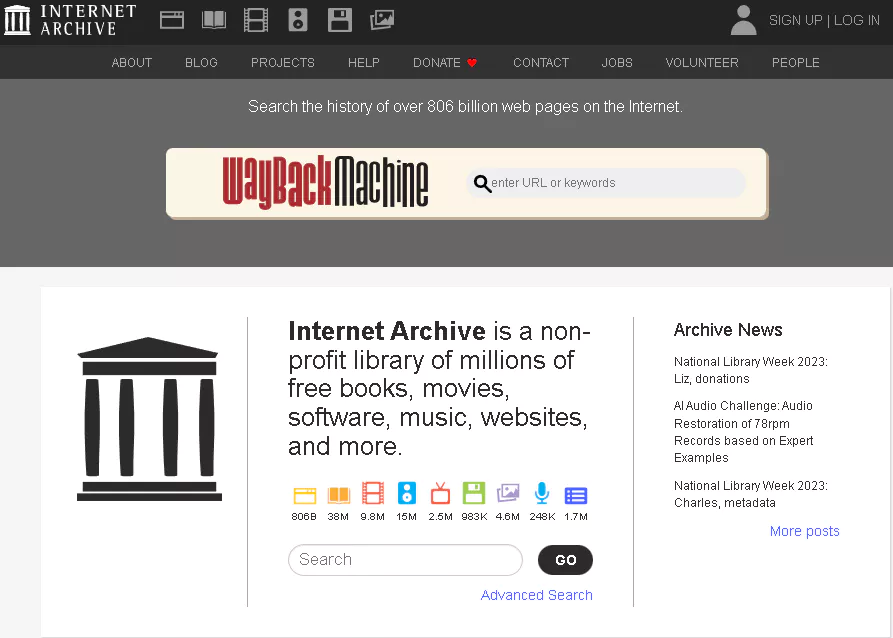This screenshot has height=638, width=893.
Task: Open the HELP menu item
Action: [363, 63]
